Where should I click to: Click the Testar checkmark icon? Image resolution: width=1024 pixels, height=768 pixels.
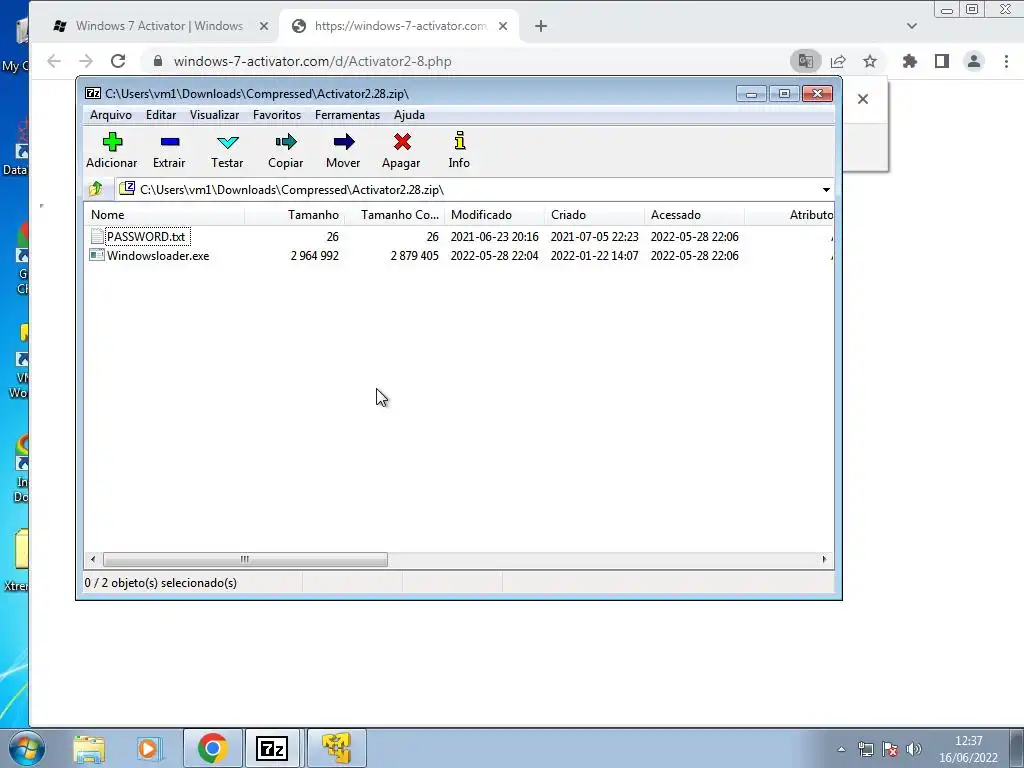tap(227, 142)
